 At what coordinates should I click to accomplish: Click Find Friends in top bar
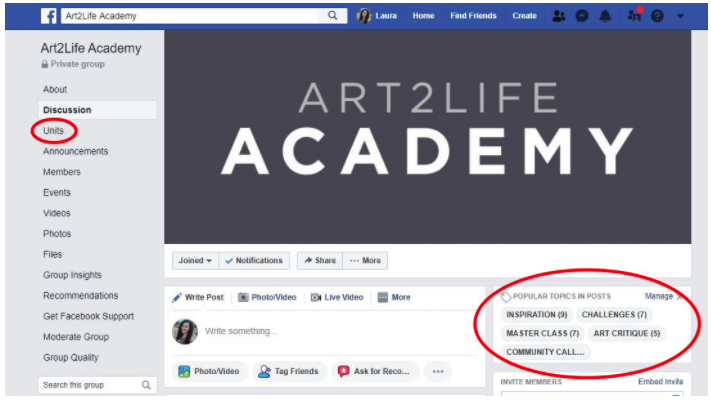473,16
